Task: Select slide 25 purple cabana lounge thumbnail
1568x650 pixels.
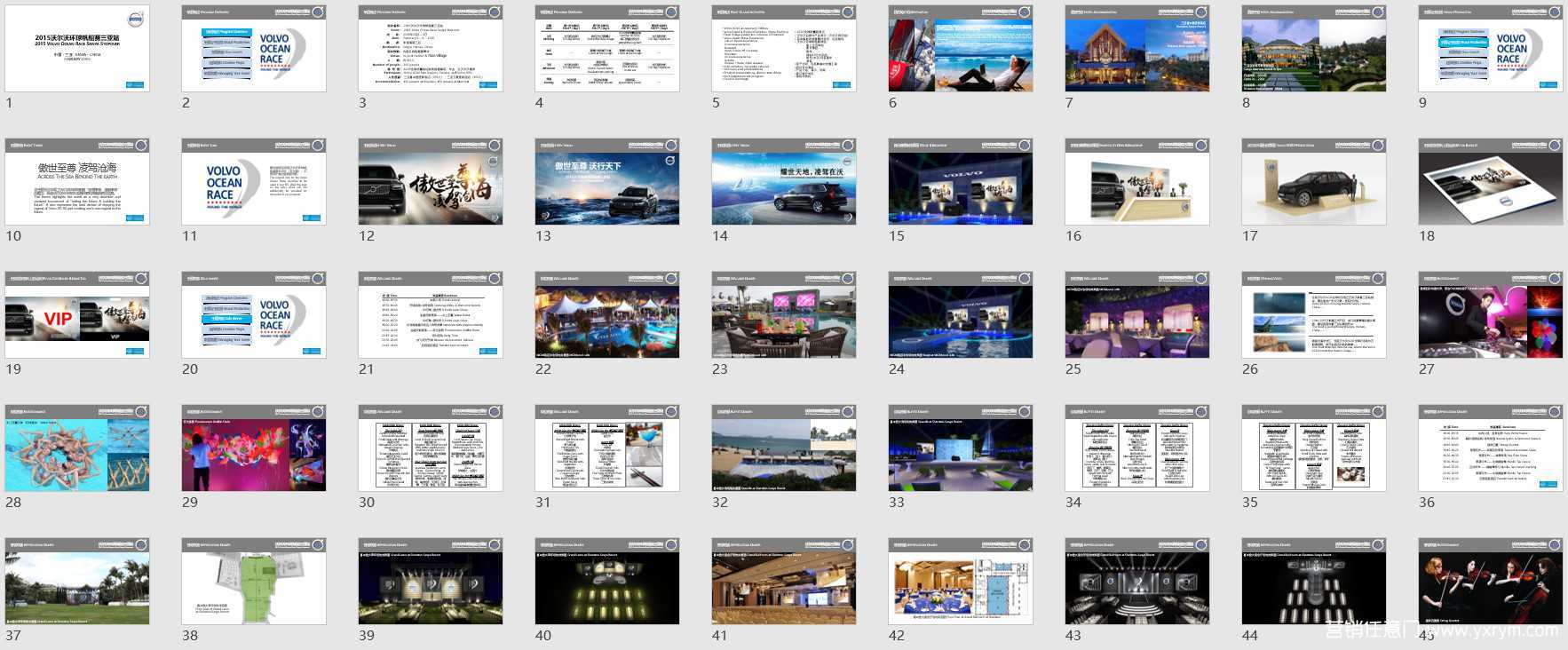Action: (x=1137, y=314)
